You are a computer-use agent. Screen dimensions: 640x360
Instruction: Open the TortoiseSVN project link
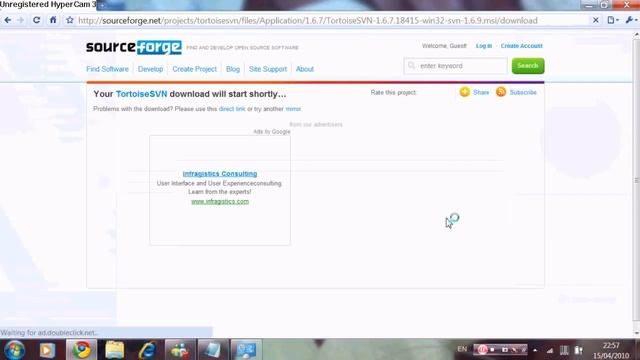141,94
